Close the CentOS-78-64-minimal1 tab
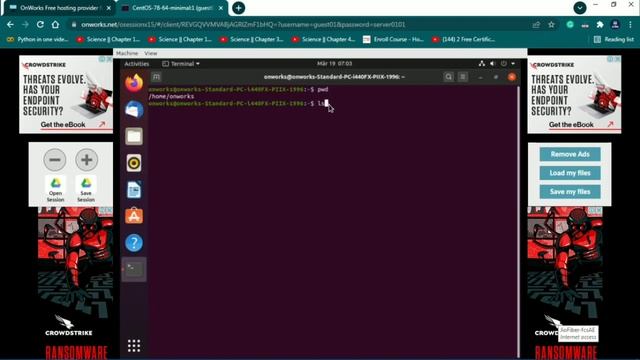The width and height of the screenshot is (640, 360). click(x=221, y=8)
